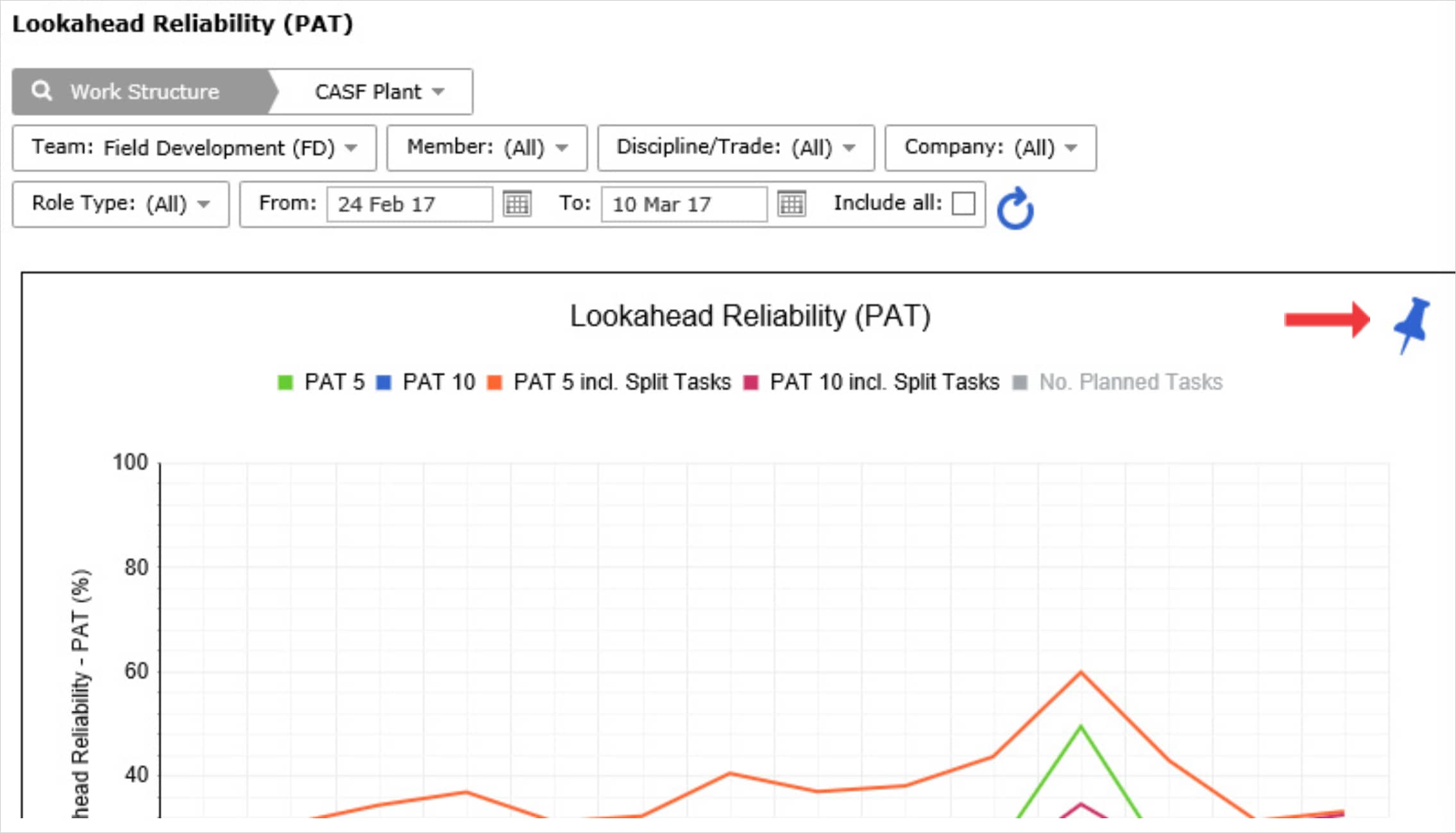Viewport: 1456px width, 833px height.
Task: Click the chart title Lookahead Reliability (PAT)
Action: pos(750,316)
